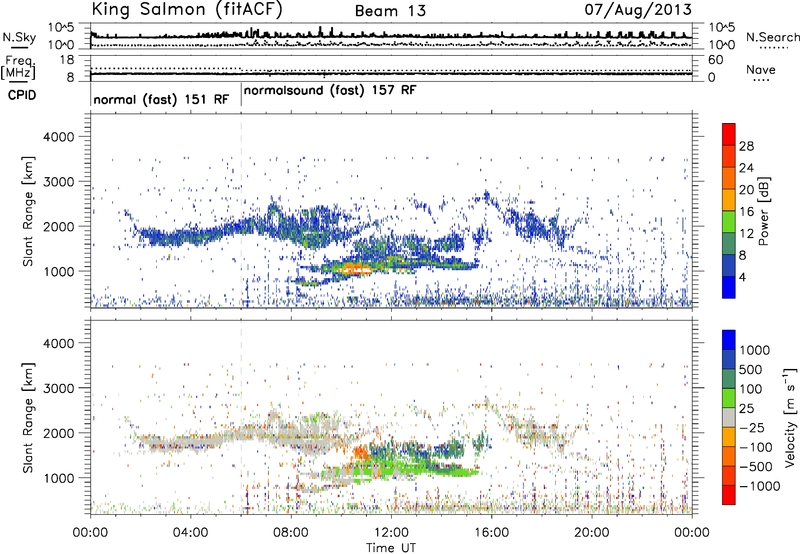Click the red bottom of the Velocity color bar
The width and height of the screenshot is (800, 554).
click(x=729, y=495)
